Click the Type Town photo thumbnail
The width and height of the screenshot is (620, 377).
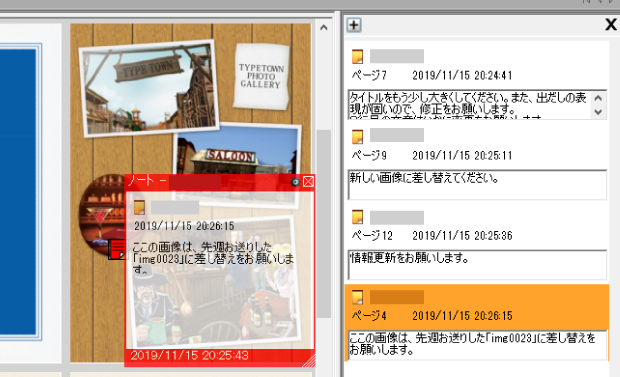click(x=149, y=88)
